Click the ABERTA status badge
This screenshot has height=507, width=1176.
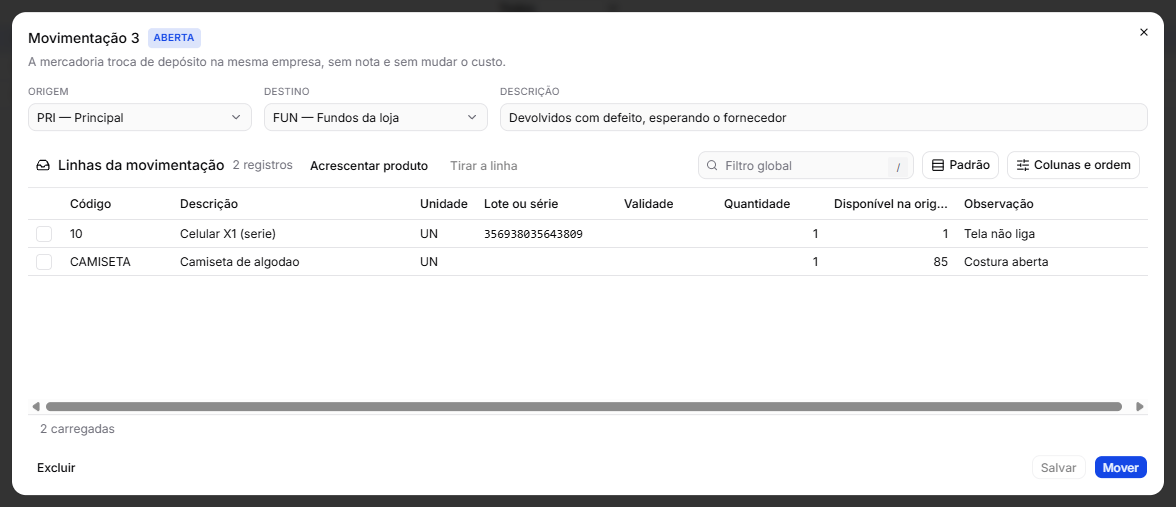174,38
